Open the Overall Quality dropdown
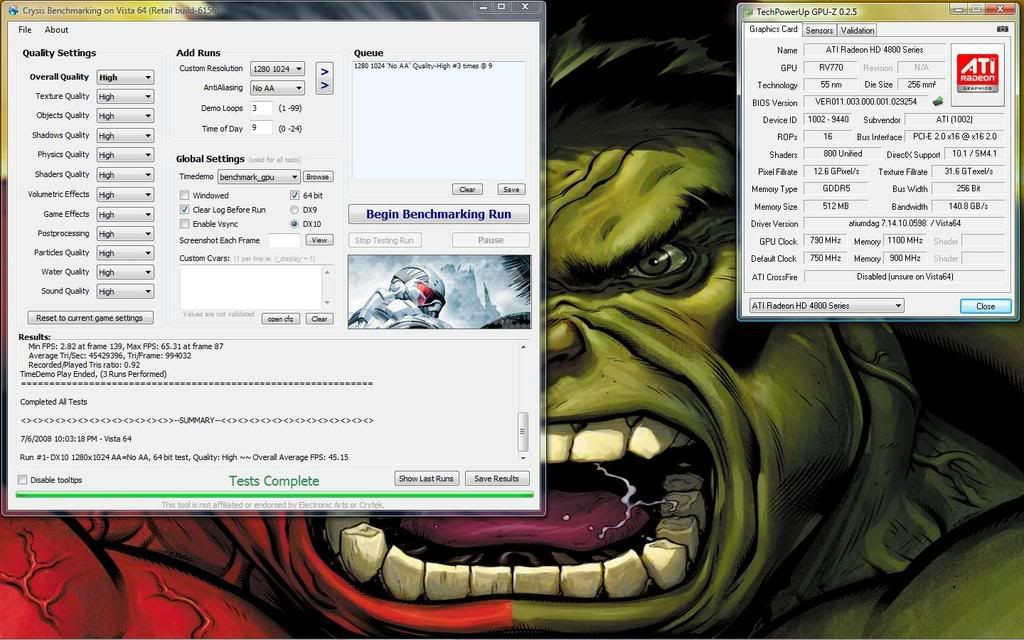This screenshot has width=1024, height=640. (x=125, y=77)
